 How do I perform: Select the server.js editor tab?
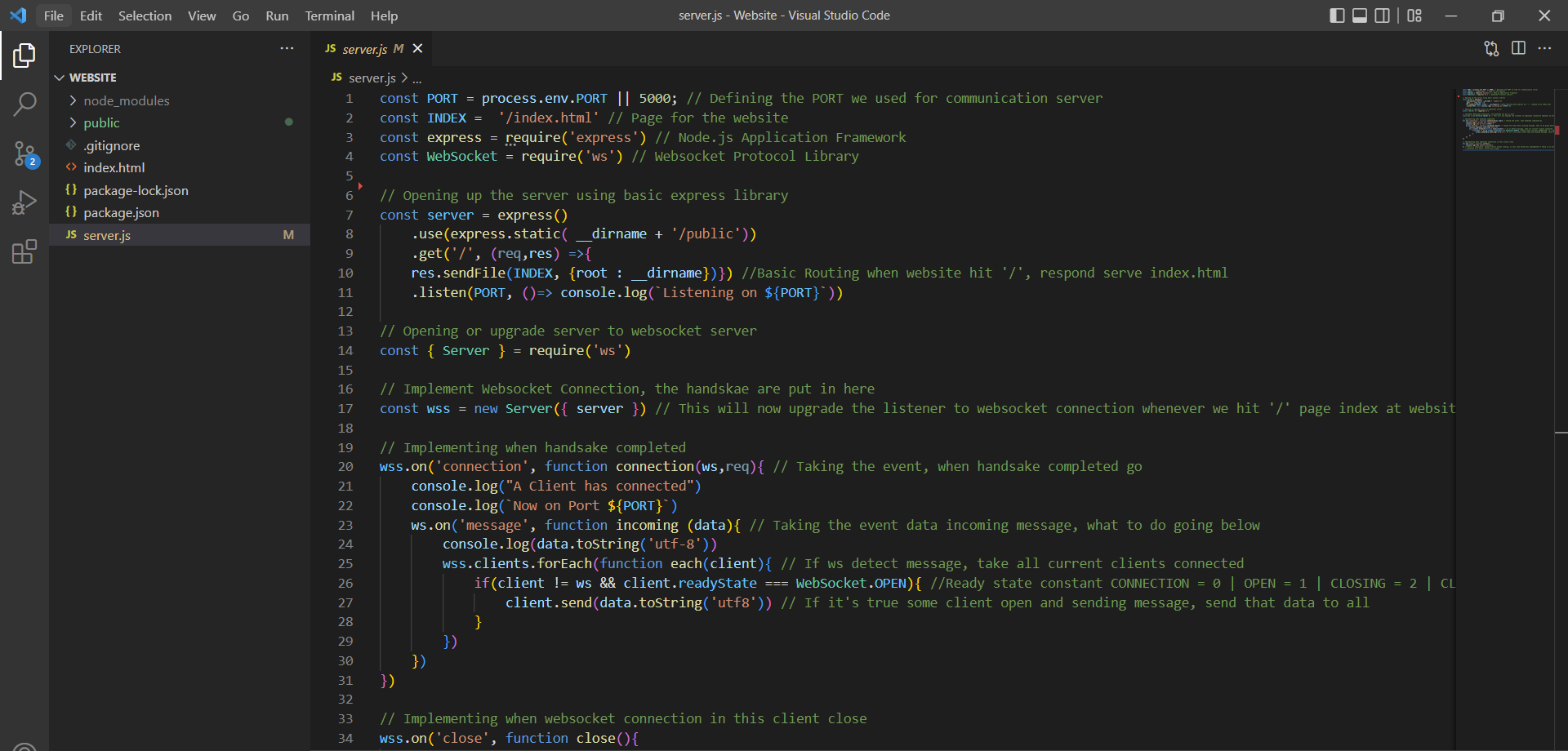coord(372,49)
